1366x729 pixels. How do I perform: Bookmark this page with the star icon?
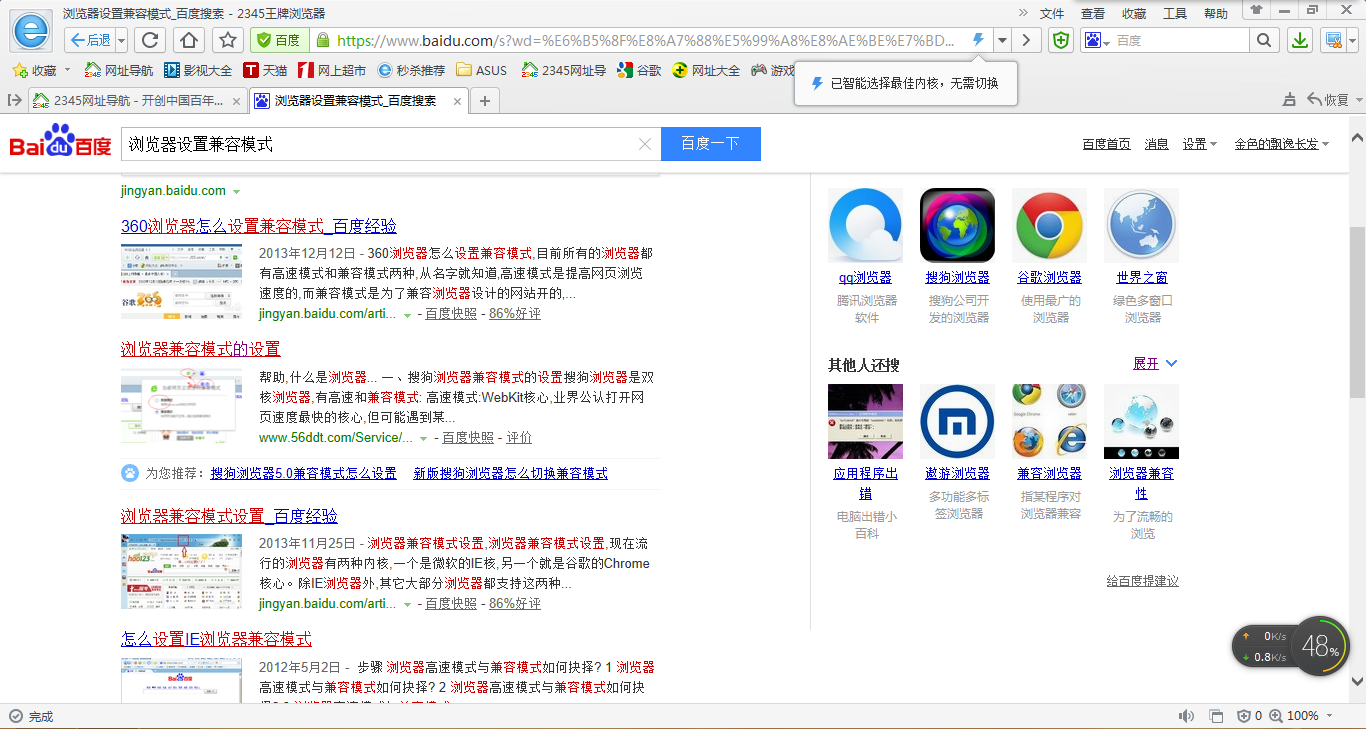click(229, 40)
